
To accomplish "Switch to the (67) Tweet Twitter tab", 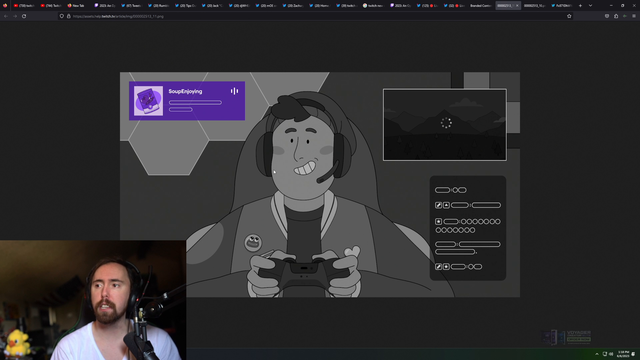I will (x=132, y=6).
